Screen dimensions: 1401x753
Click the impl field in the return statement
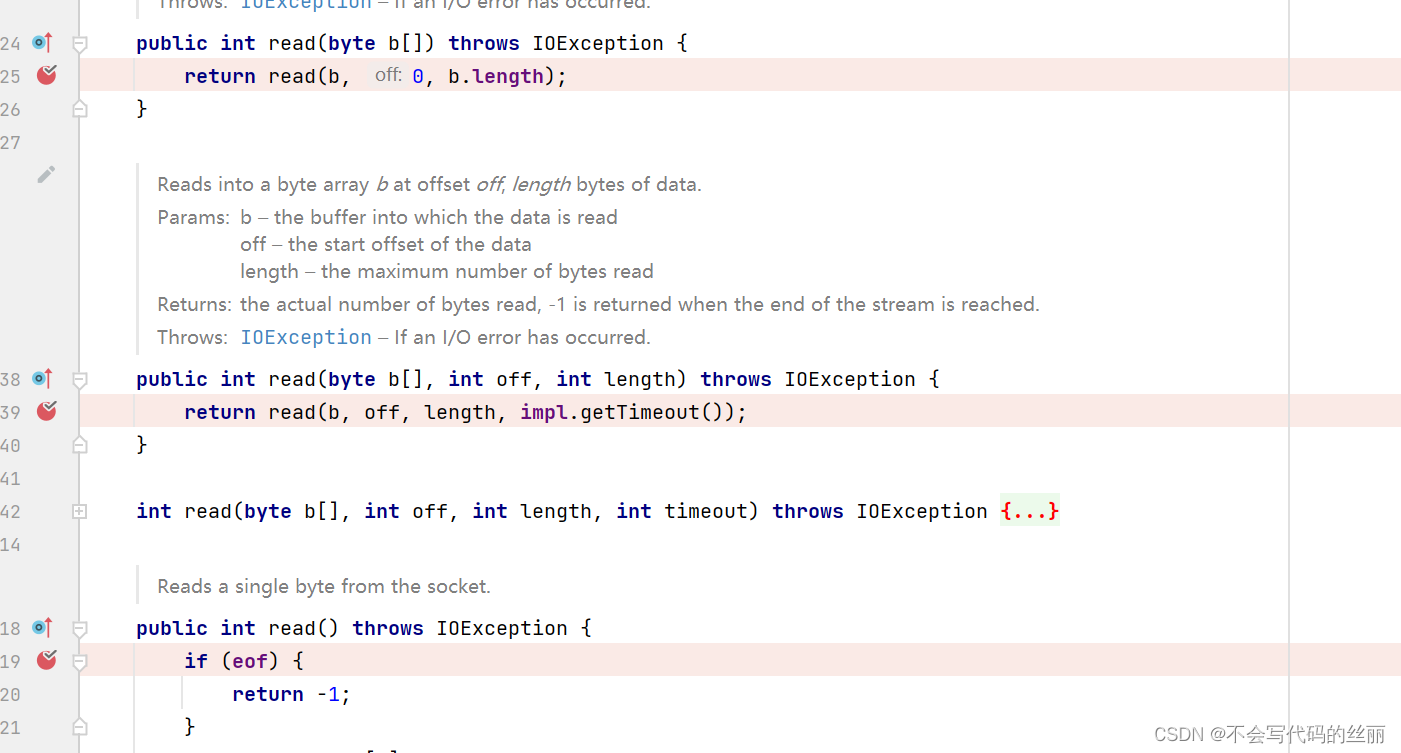[x=544, y=412]
